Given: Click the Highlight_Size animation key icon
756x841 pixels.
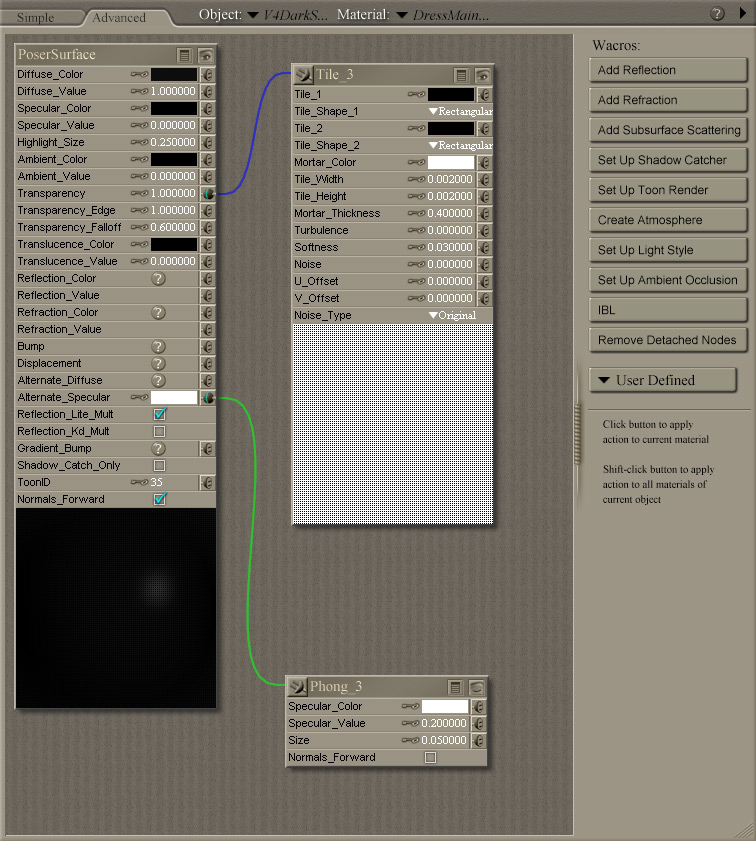Looking at the screenshot, I should coord(139,143).
